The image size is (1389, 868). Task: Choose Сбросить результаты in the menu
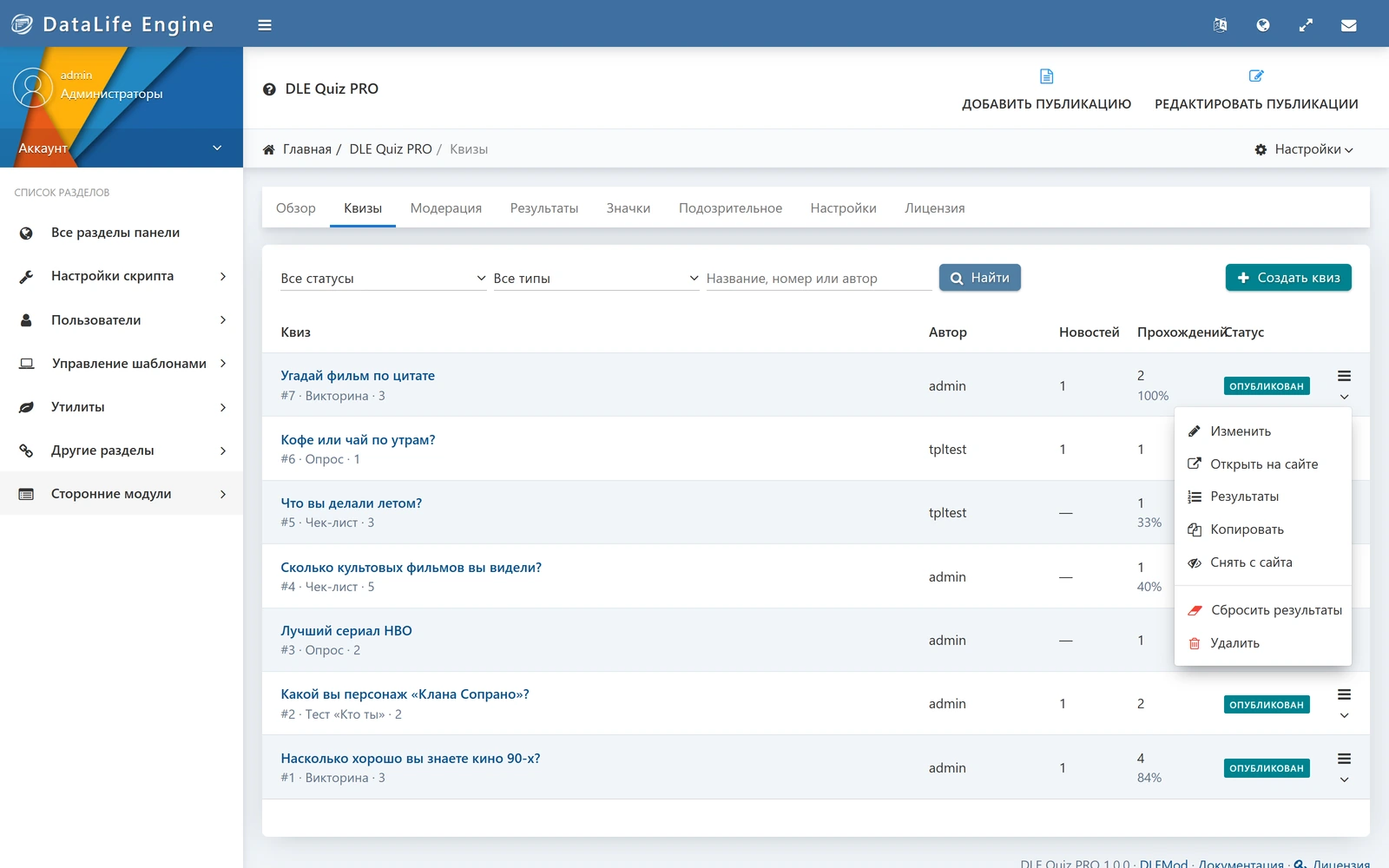1262,610
